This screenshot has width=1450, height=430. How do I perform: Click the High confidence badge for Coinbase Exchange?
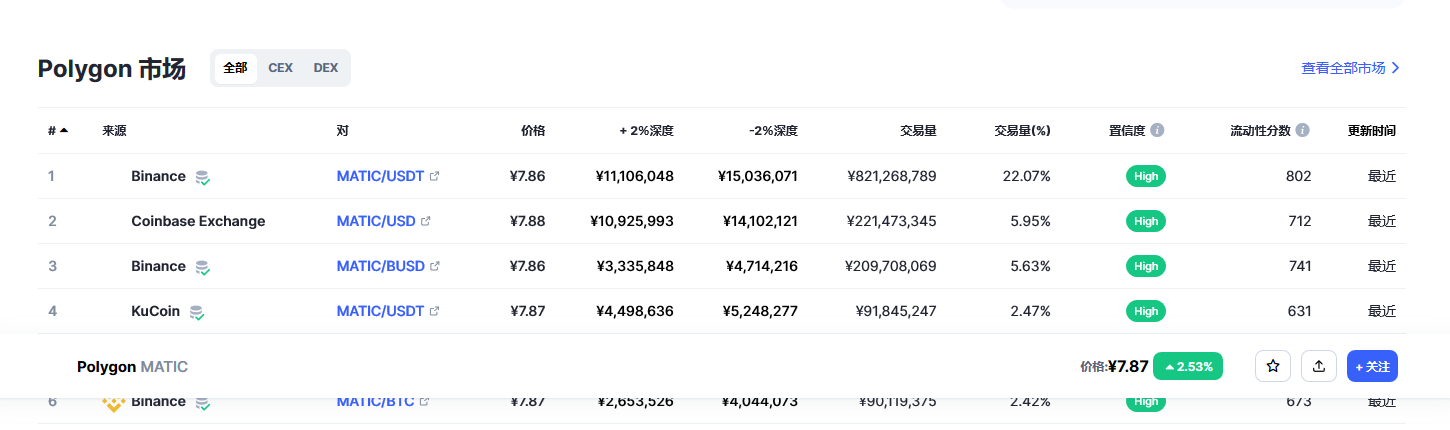pyautogui.click(x=1146, y=221)
